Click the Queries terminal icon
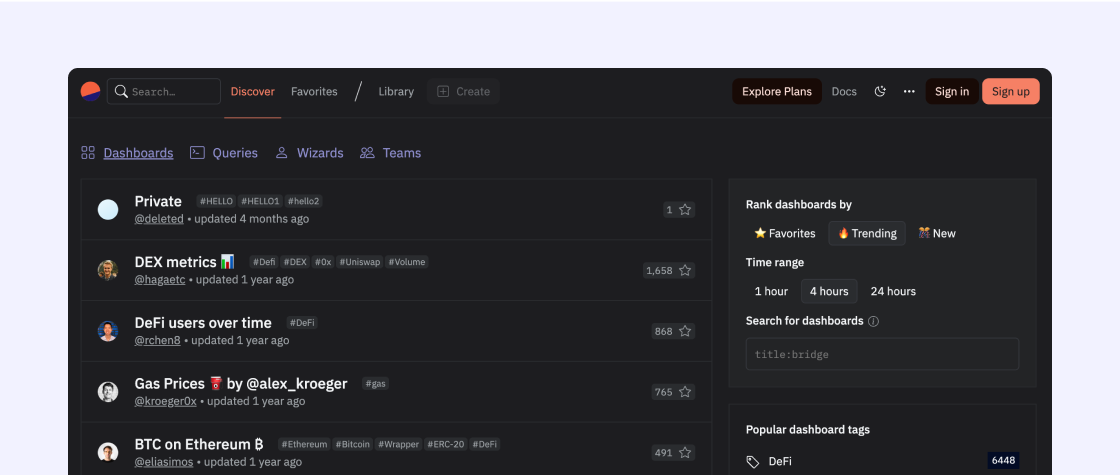This screenshot has width=1120, height=475. tap(197, 153)
